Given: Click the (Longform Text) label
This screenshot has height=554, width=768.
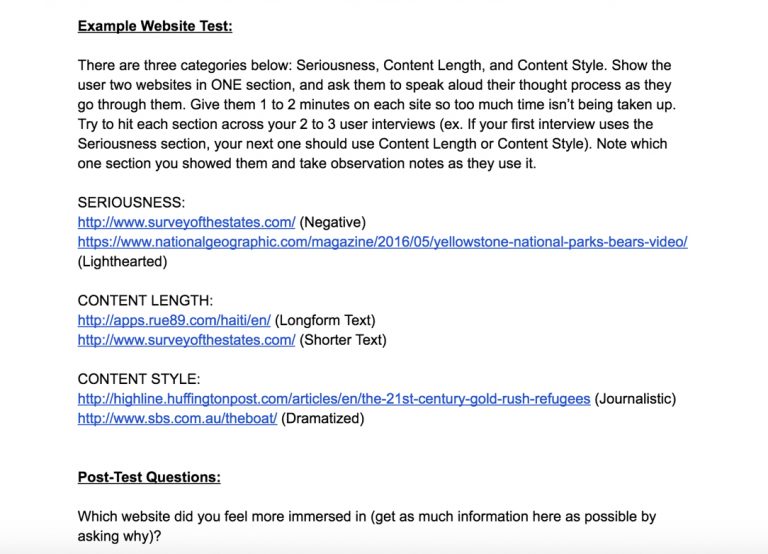Looking at the screenshot, I should point(325,320).
